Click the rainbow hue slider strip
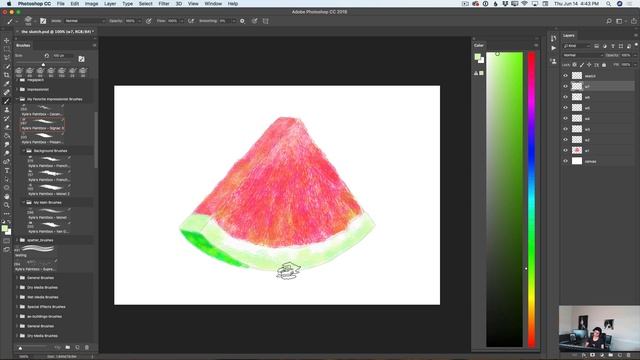Image resolution: width=640 pixels, height=360 pixels. 531,200
